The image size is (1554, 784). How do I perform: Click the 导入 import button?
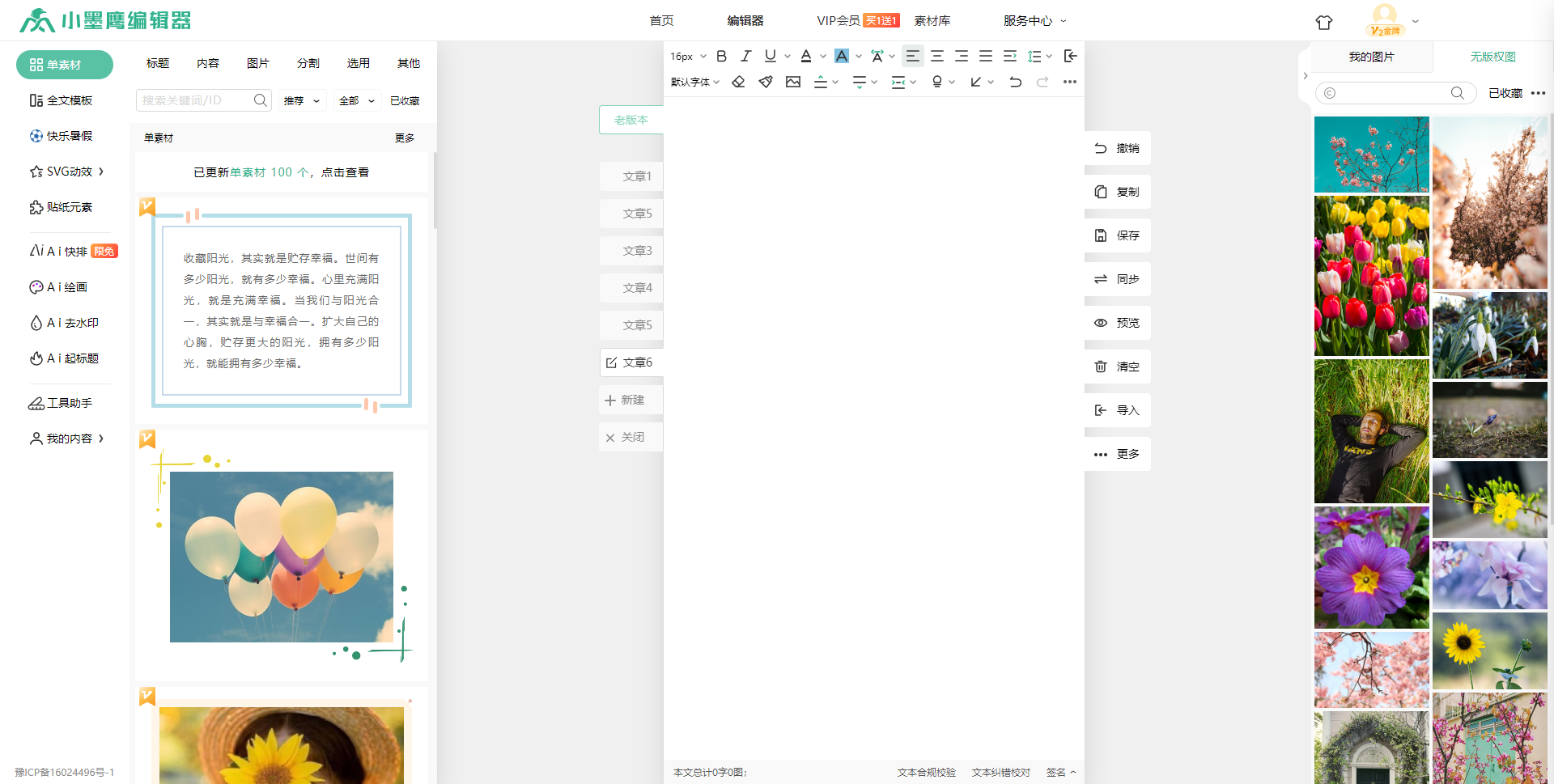(1117, 410)
